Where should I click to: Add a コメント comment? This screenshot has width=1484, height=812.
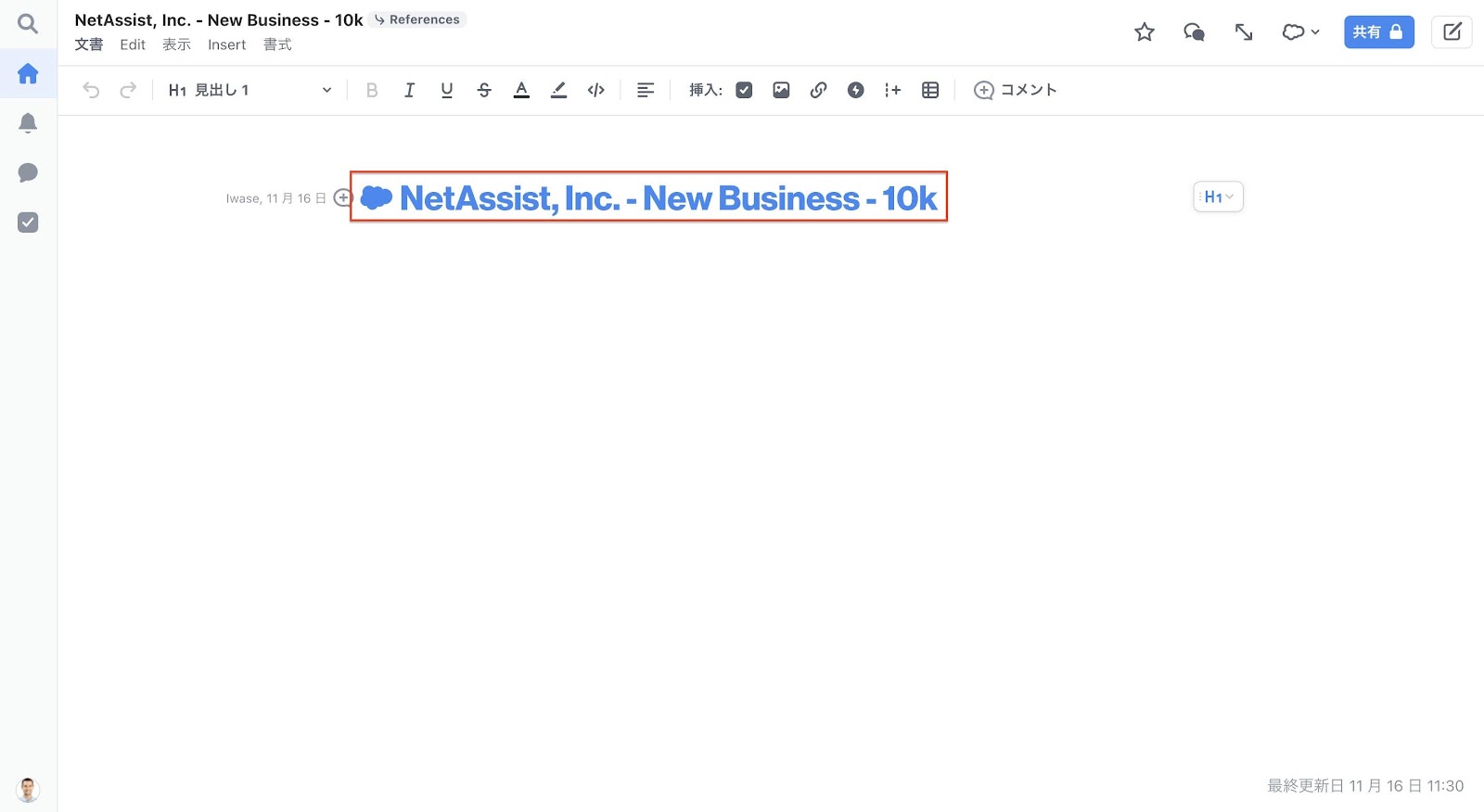[1016, 90]
